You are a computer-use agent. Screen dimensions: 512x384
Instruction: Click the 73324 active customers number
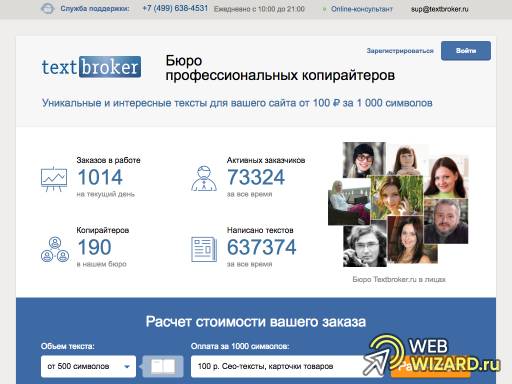(256, 177)
